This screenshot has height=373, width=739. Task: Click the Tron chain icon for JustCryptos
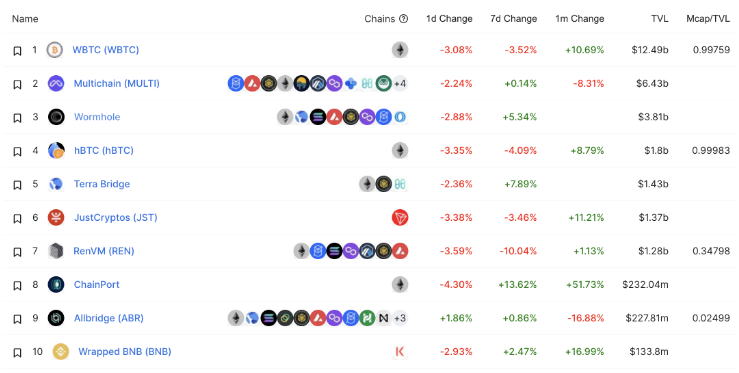400,217
